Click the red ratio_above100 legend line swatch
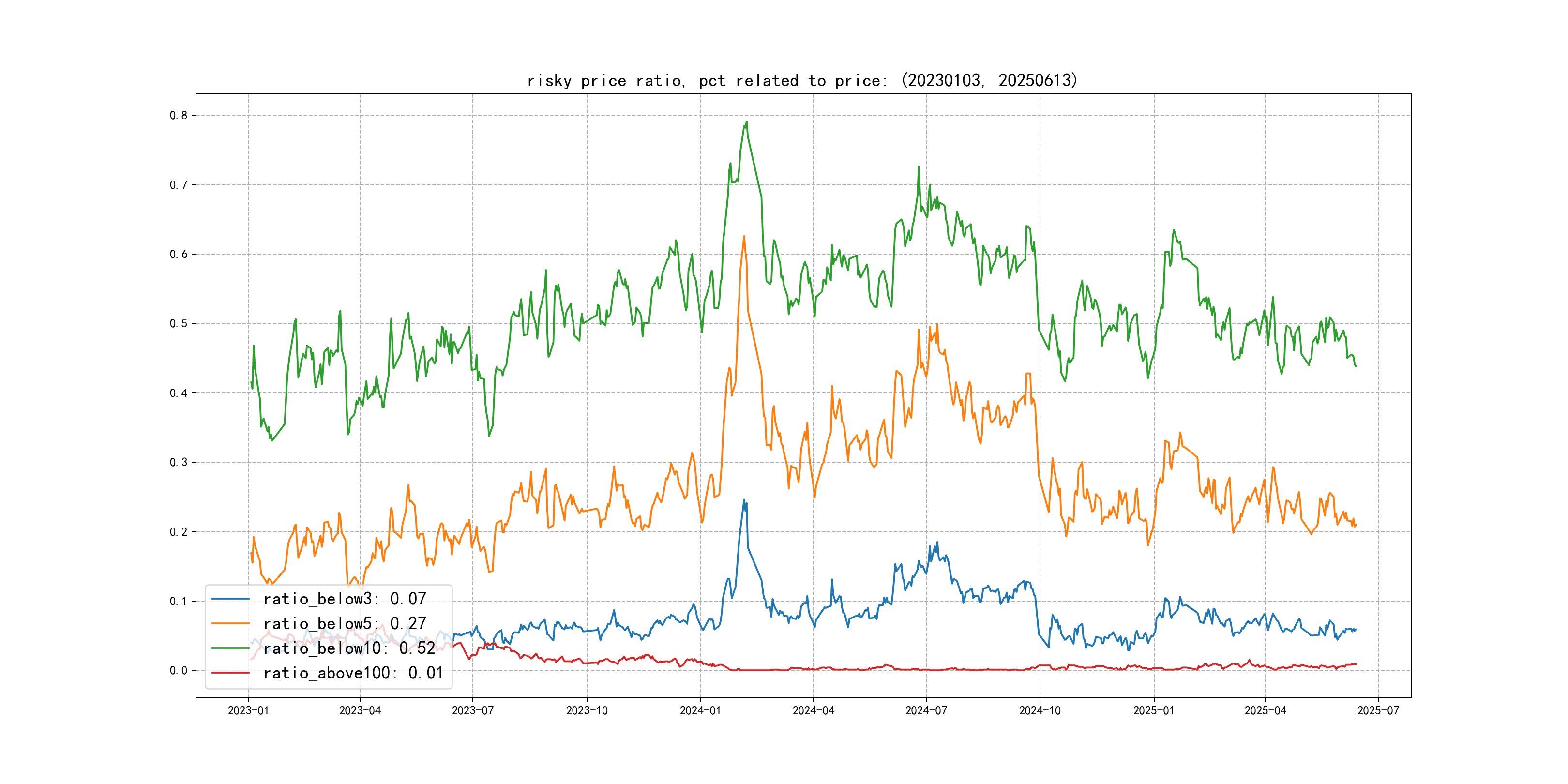Viewport: 1568px width, 784px height. (230, 673)
